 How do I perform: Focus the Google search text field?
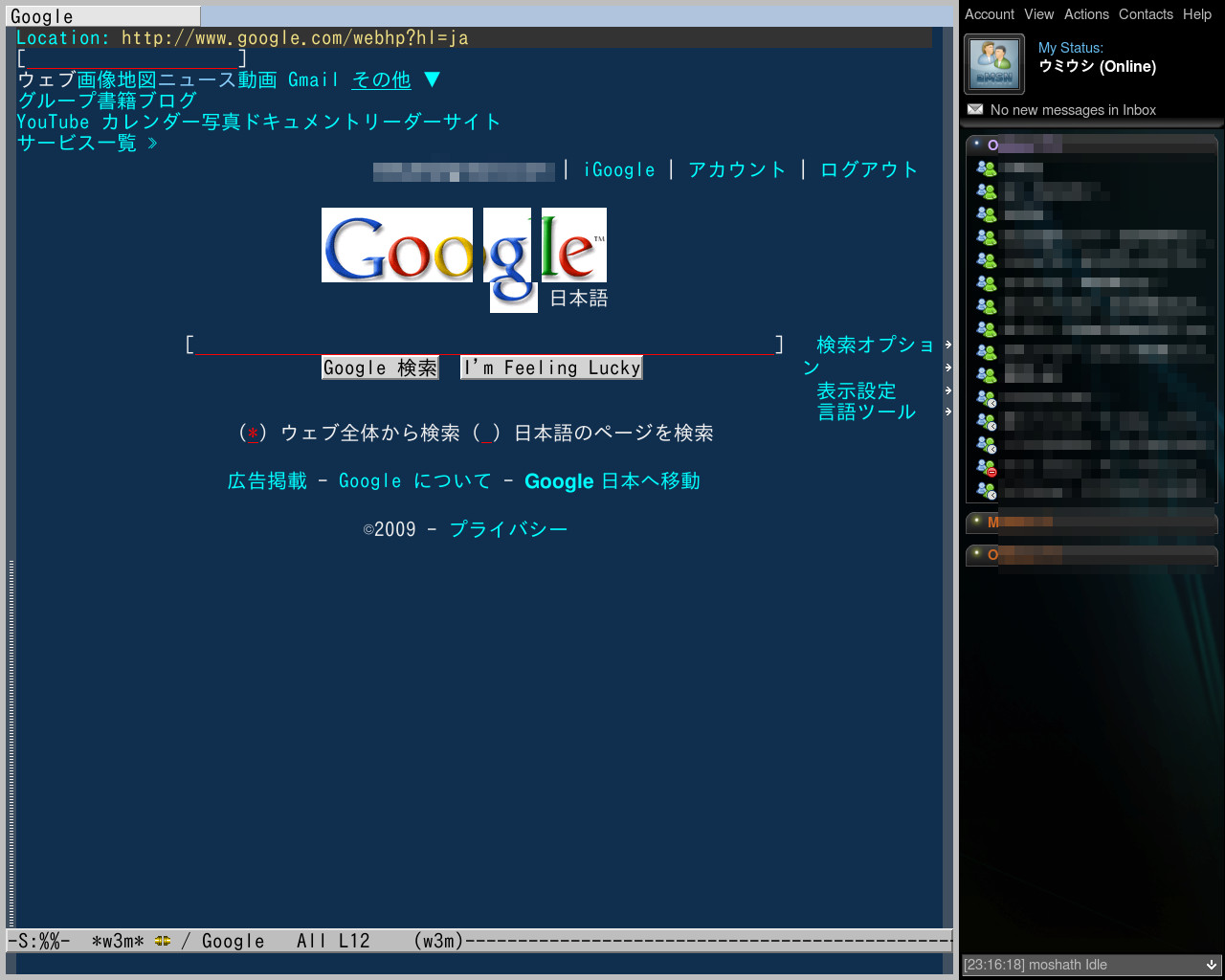point(484,345)
